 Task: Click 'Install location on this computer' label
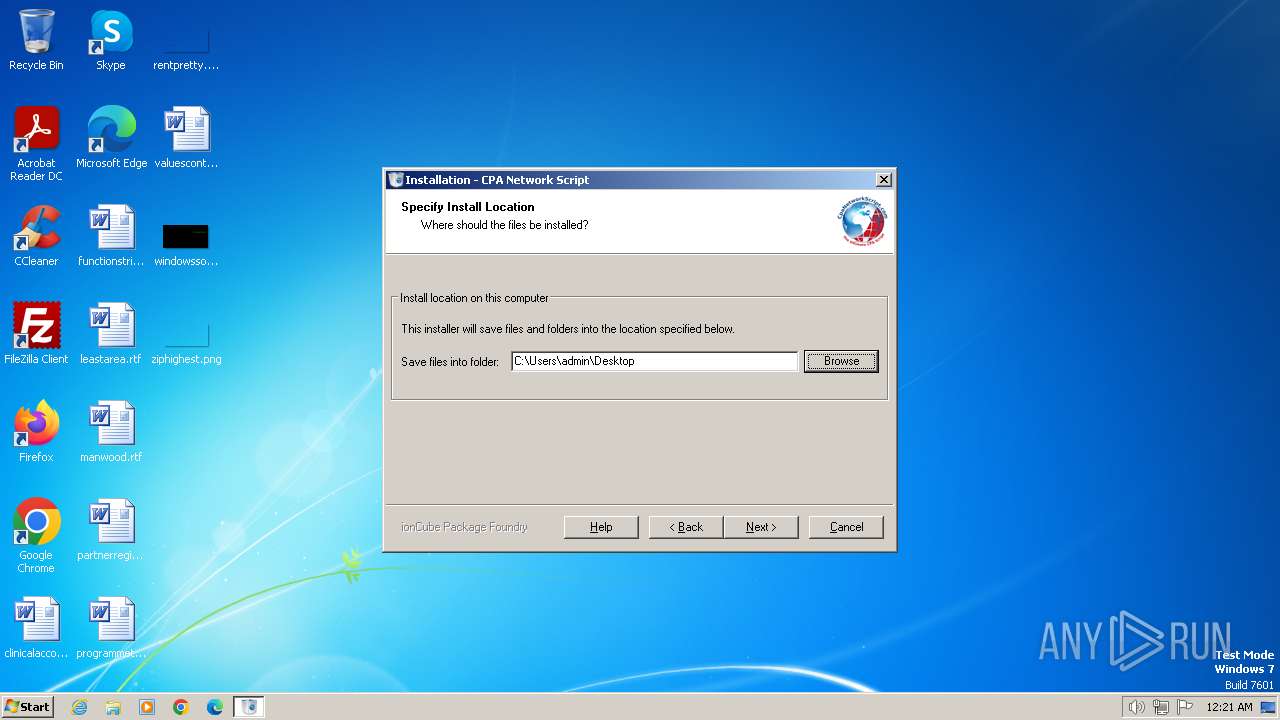click(474, 298)
